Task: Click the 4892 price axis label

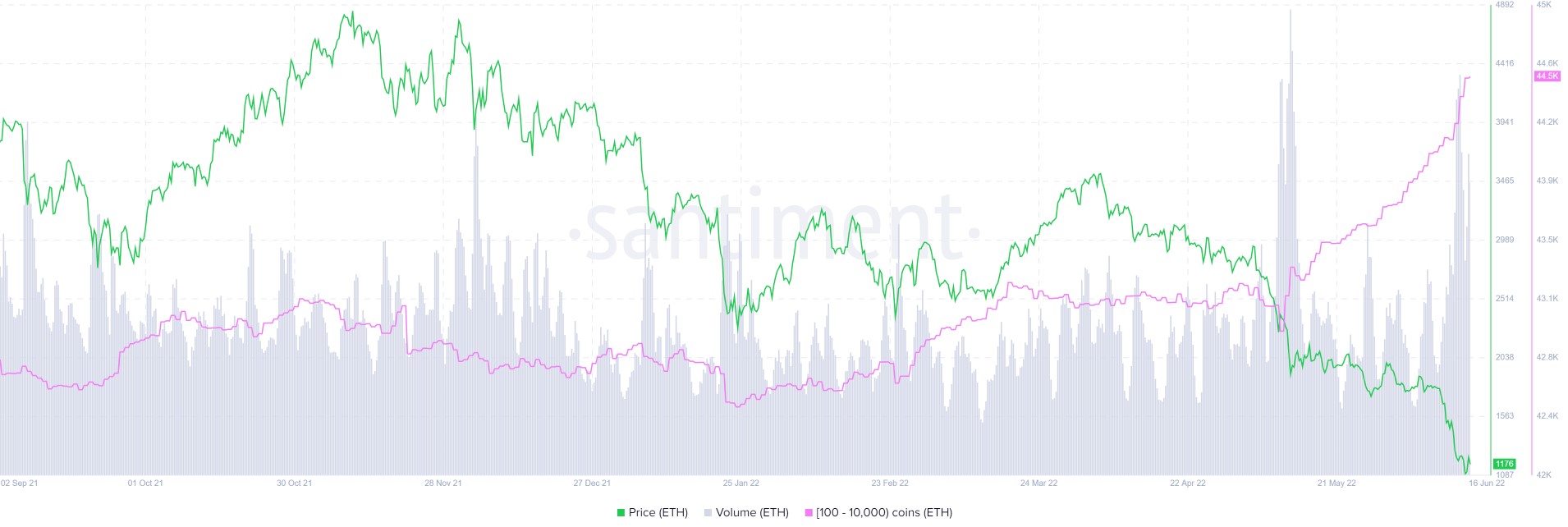Action: point(1504,5)
